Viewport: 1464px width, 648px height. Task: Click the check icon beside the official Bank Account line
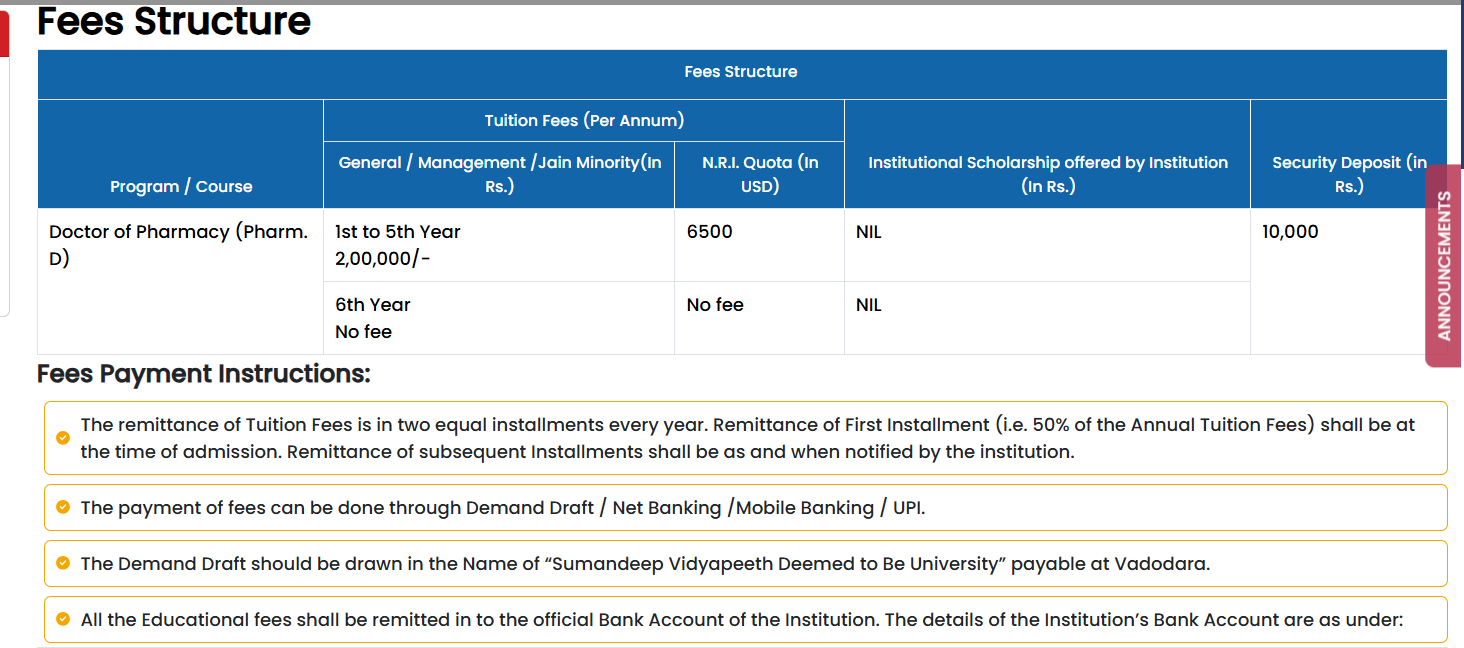tap(63, 619)
